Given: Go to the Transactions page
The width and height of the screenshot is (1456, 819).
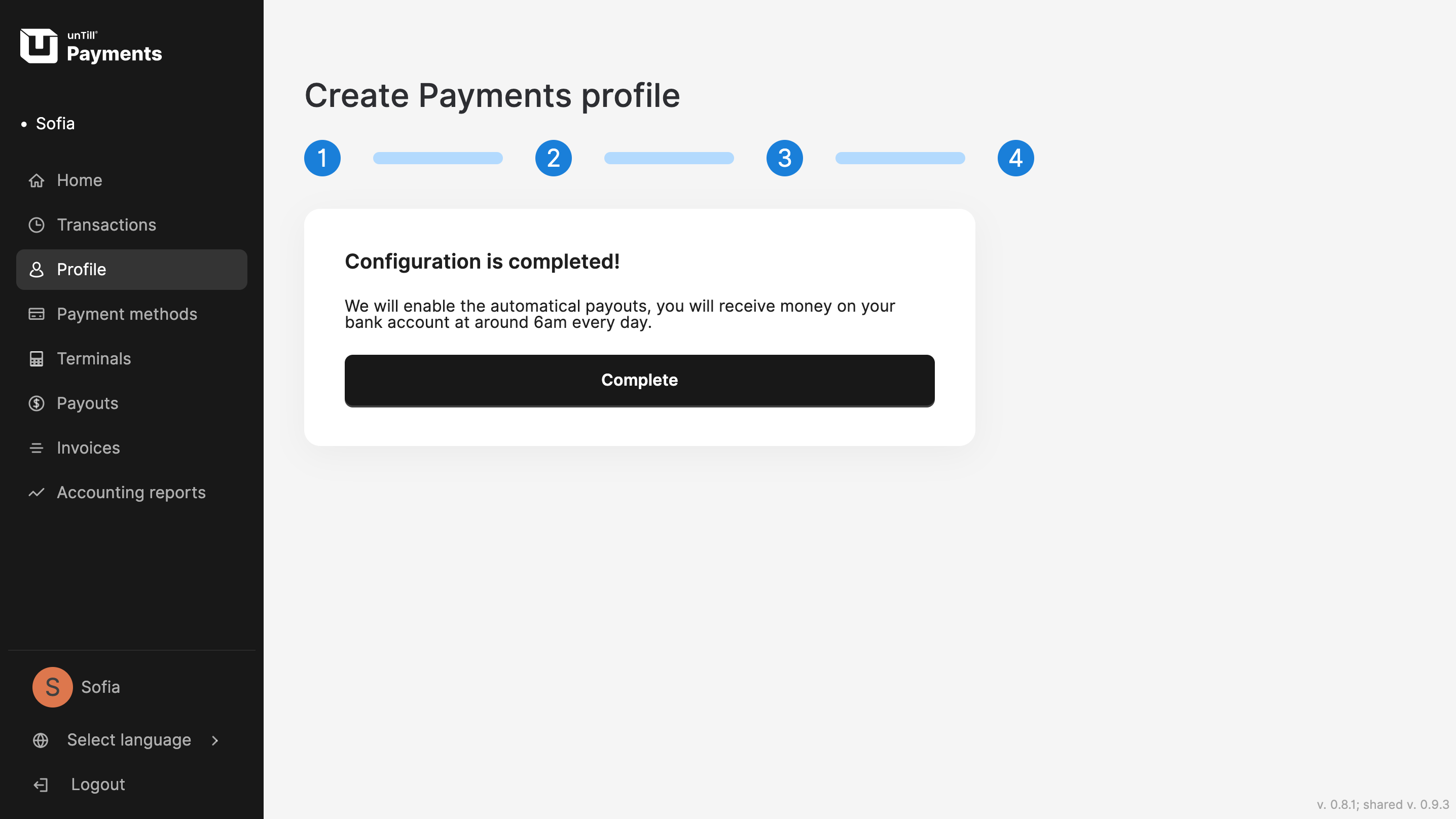Looking at the screenshot, I should [x=106, y=225].
